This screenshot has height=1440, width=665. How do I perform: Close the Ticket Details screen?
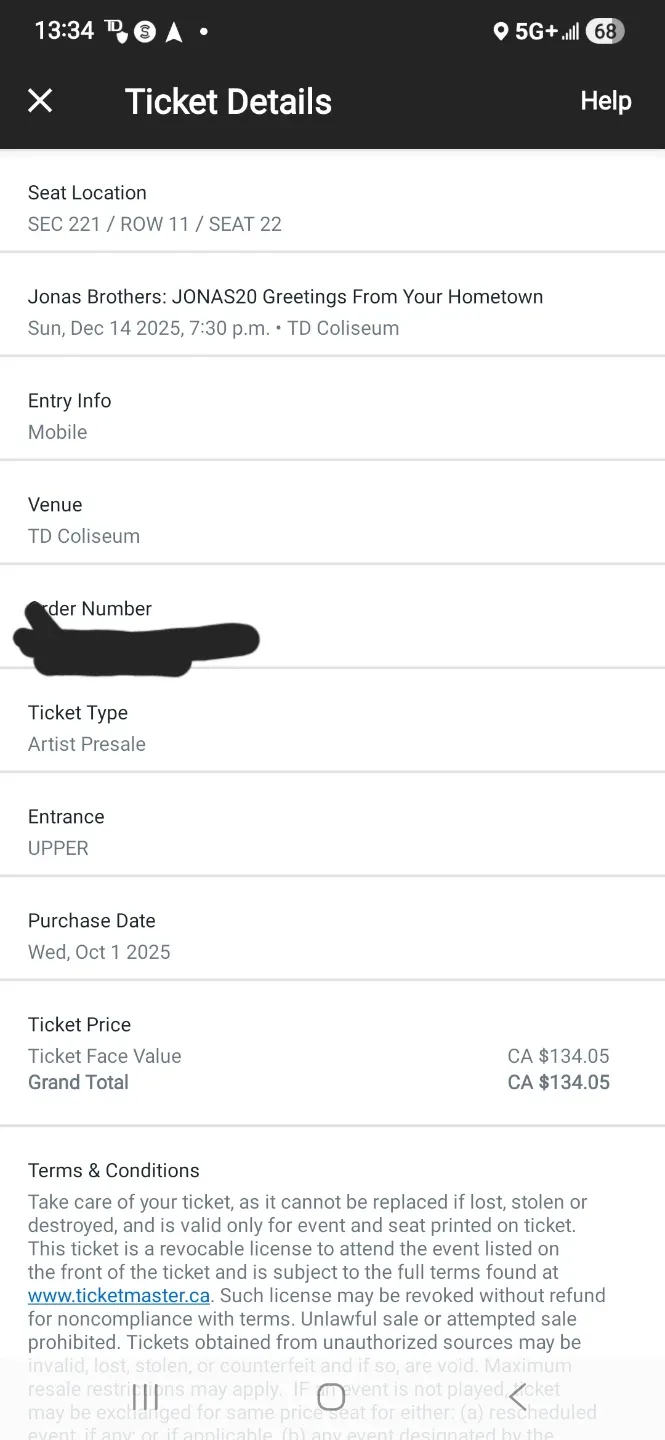[40, 100]
